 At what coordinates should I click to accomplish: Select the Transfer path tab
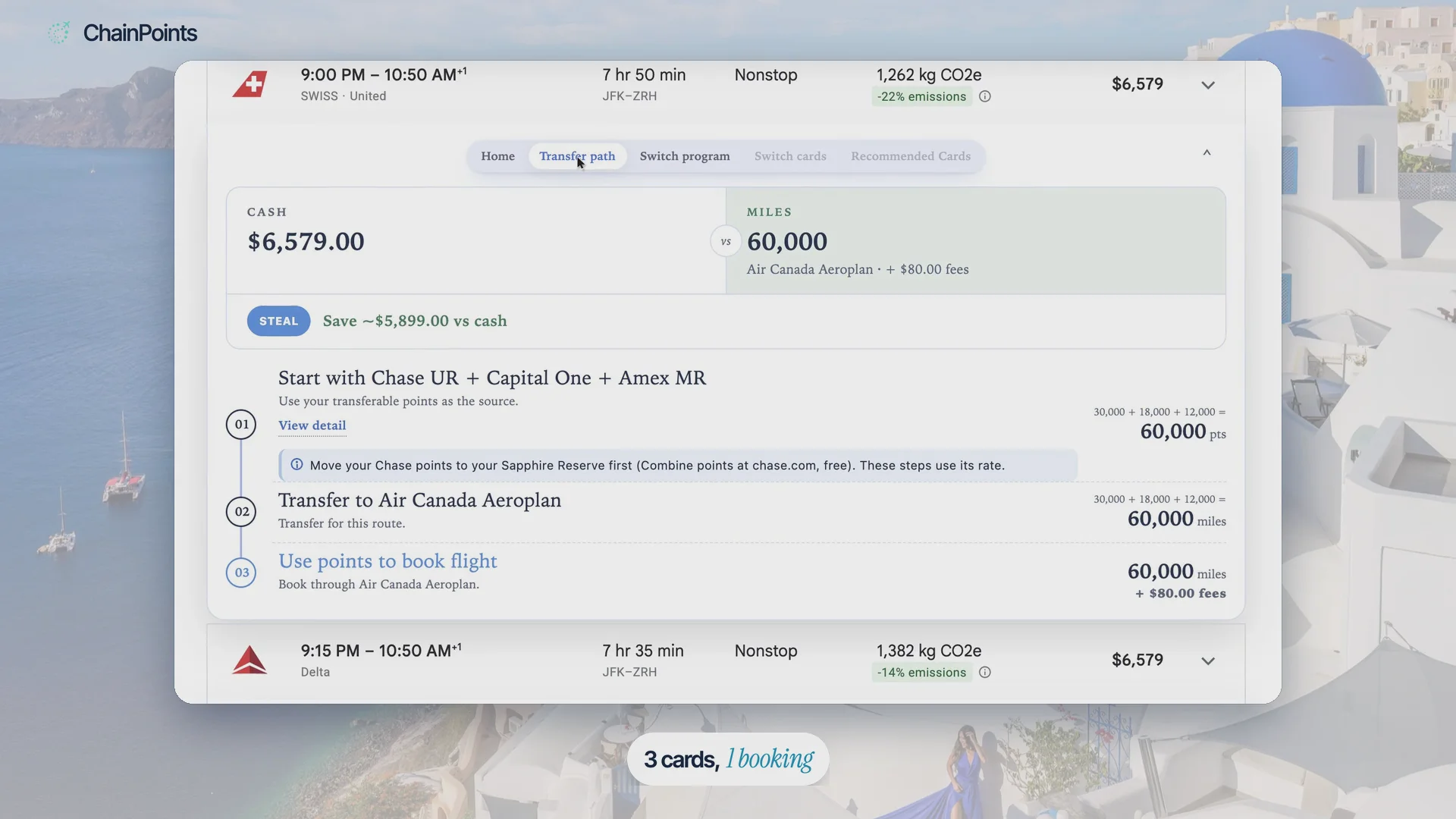coord(577,156)
